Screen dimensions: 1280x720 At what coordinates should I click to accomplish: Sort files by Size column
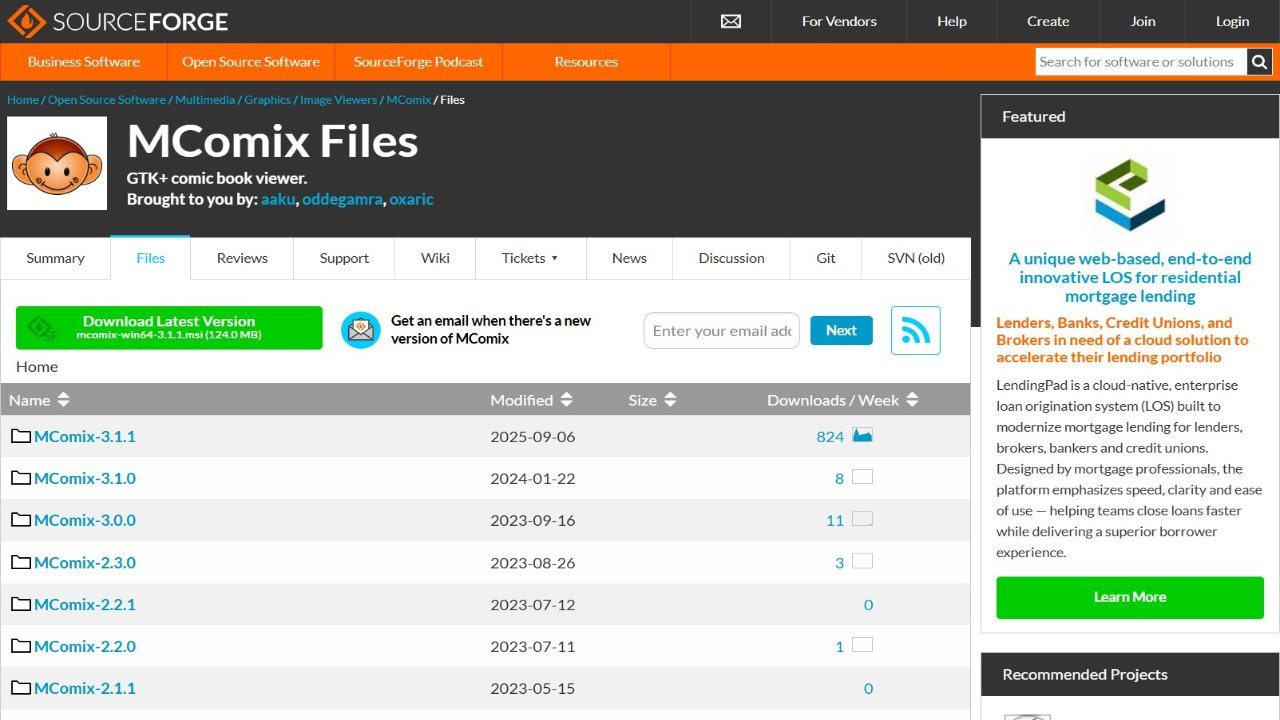[x=652, y=400]
